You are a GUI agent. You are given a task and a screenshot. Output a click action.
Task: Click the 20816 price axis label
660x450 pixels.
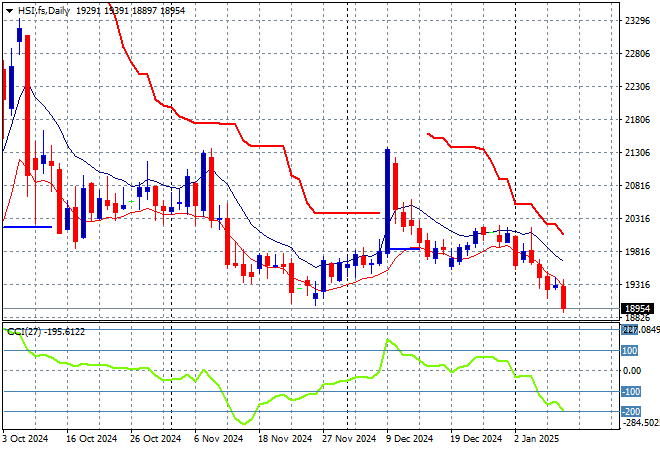coord(638,186)
